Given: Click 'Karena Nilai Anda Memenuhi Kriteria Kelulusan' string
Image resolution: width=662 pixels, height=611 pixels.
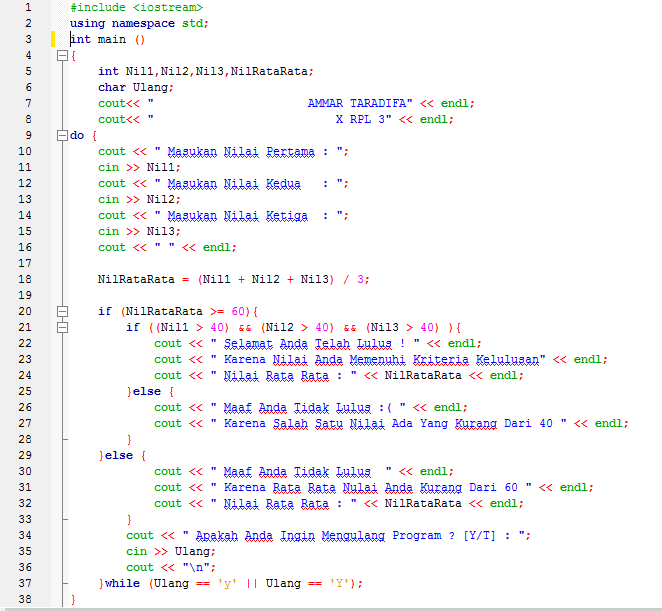Looking at the screenshot, I should (381, 359).
